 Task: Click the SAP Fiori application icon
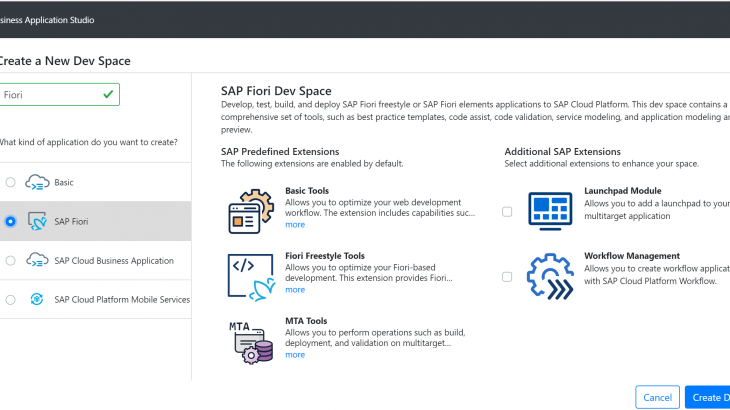[x=37, y=222]
